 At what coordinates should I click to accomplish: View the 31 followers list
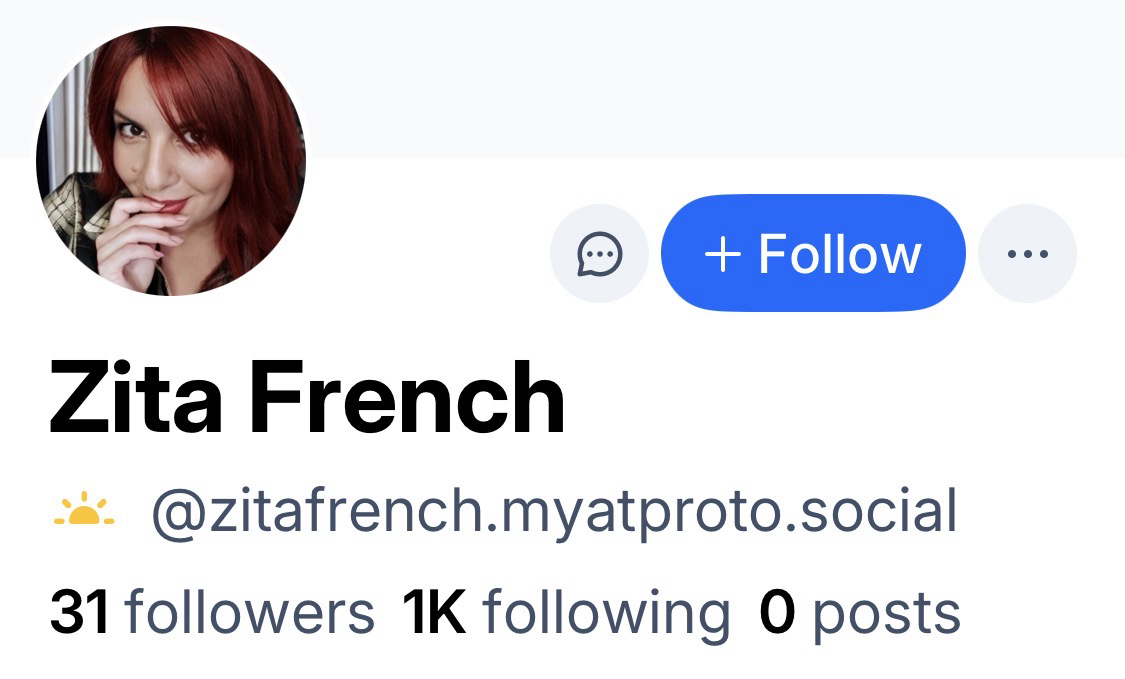click(212, 612)
